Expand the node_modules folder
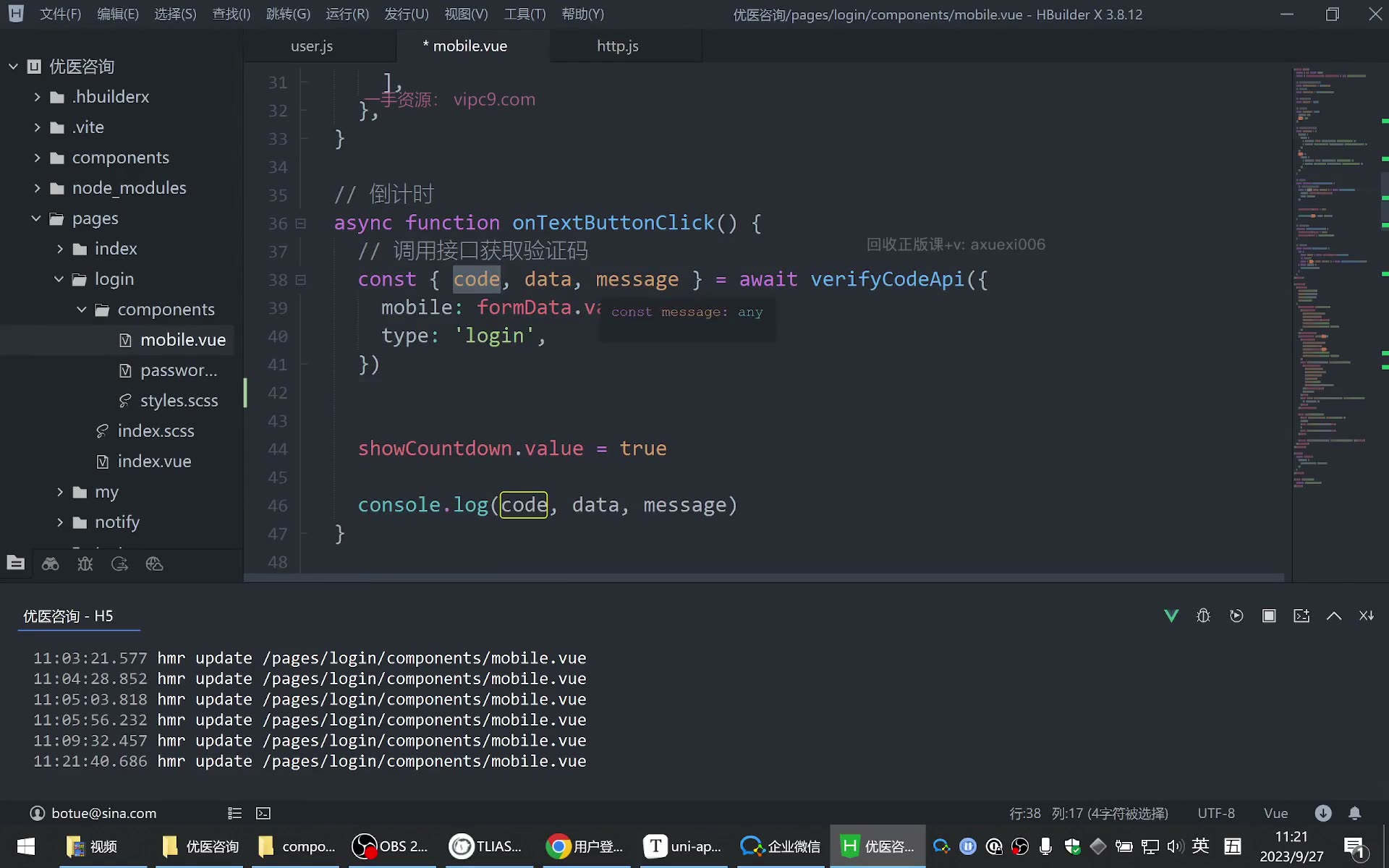This screenshot has height=868, width=1389. (x=37, y=188)
